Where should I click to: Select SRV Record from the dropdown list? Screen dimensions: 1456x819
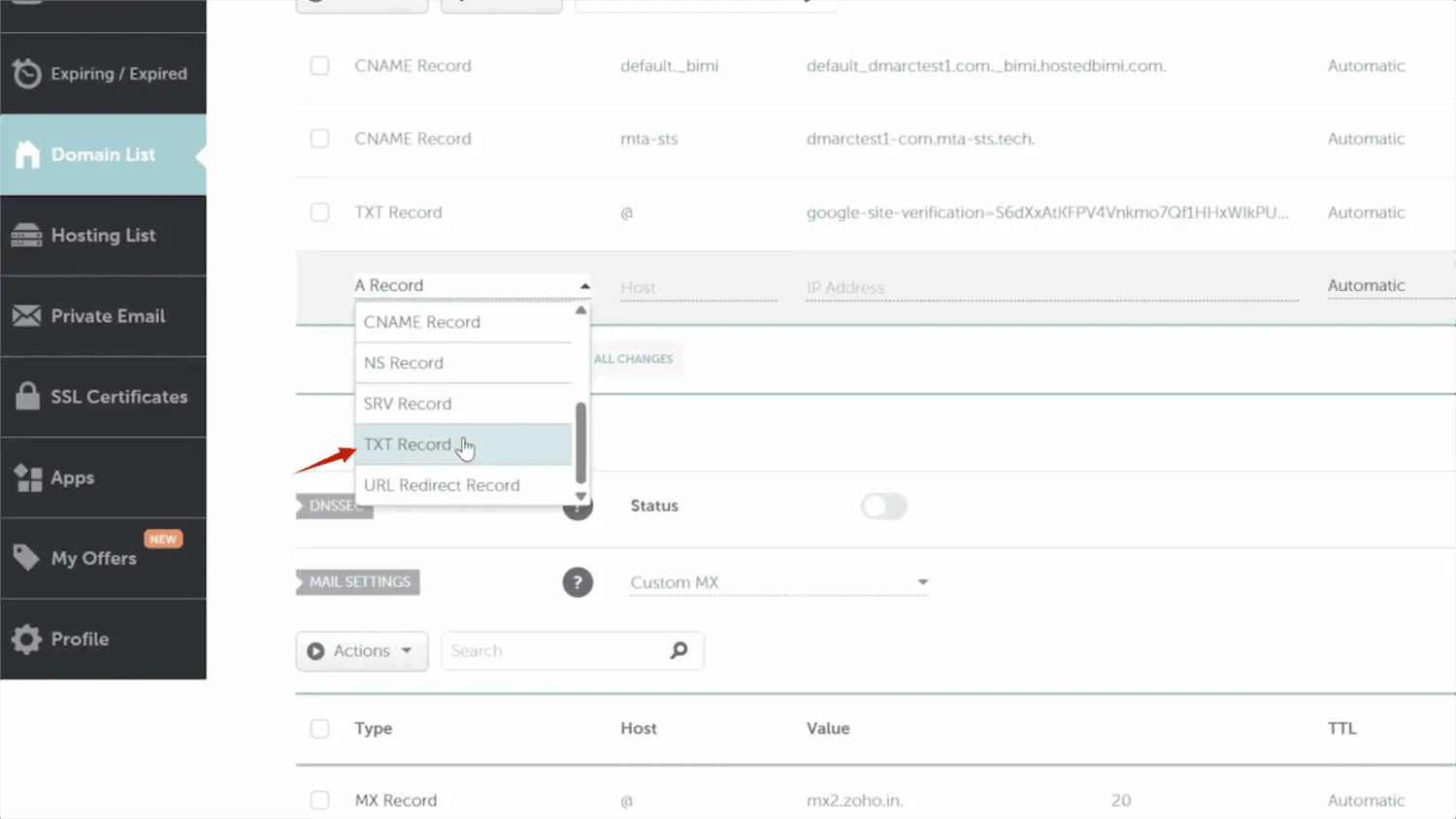point(464,404)
